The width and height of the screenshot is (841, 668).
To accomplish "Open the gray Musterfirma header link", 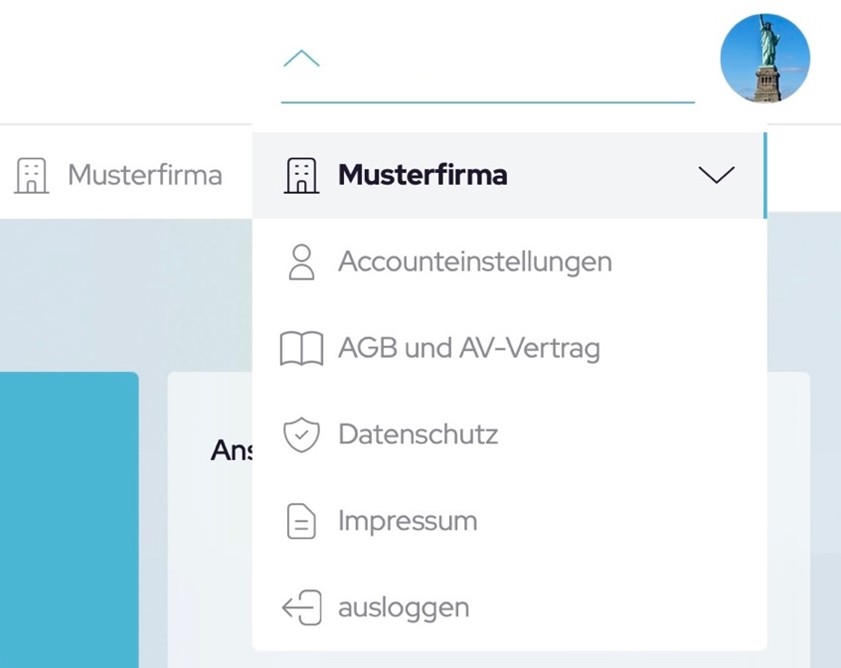I will (144, 175).
